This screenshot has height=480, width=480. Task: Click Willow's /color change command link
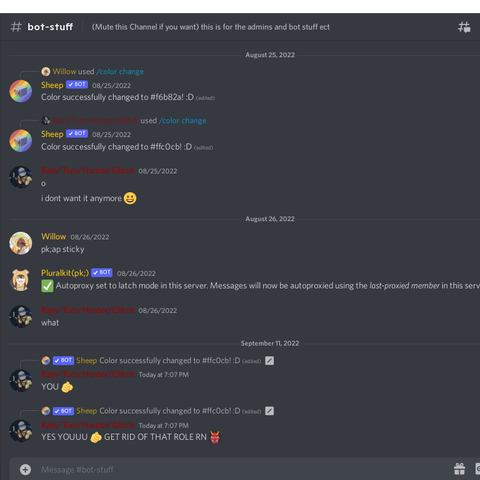(x=120, y=72)
